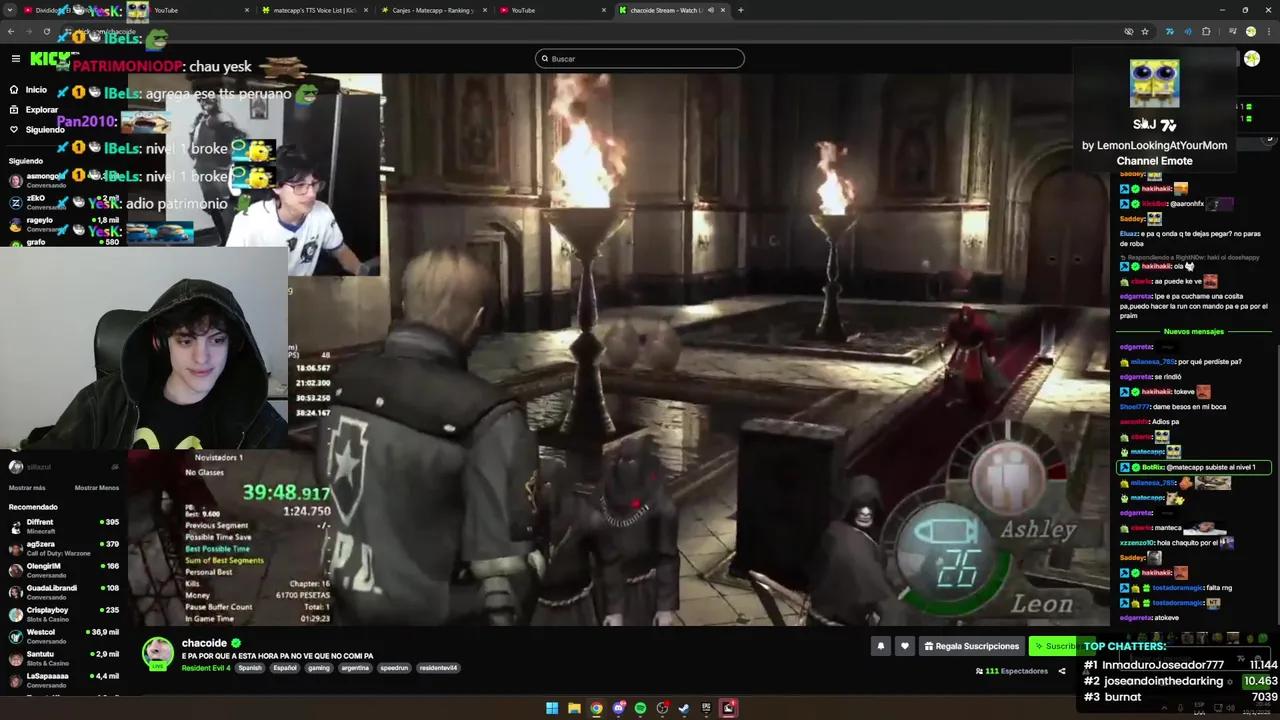The height and width of the screenshot is (720, 1280).
Task: Open recommended channel OlengirIM
Action: point(62,570)
